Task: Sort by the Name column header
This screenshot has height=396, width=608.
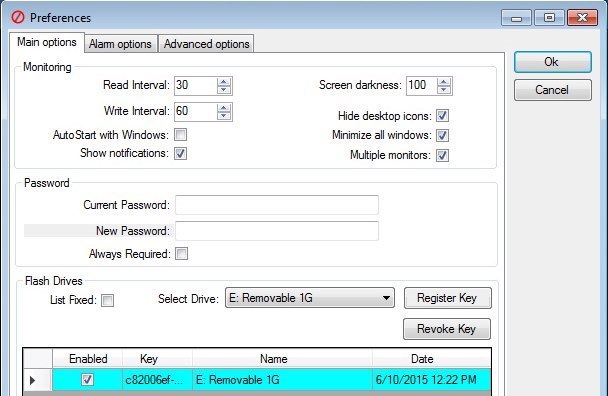Action: 282,359
